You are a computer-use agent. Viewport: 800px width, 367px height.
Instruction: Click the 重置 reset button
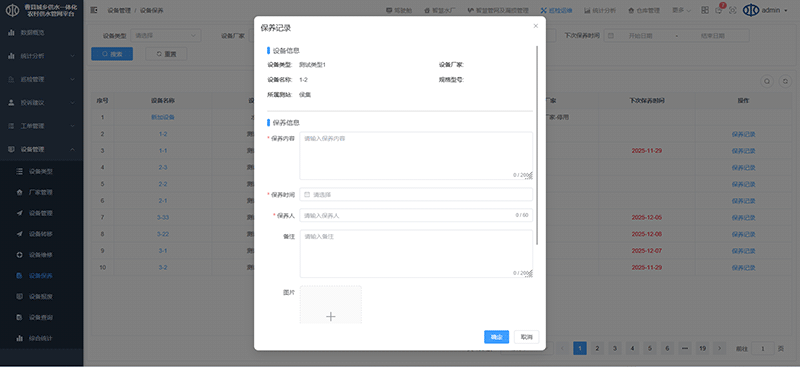166,54
